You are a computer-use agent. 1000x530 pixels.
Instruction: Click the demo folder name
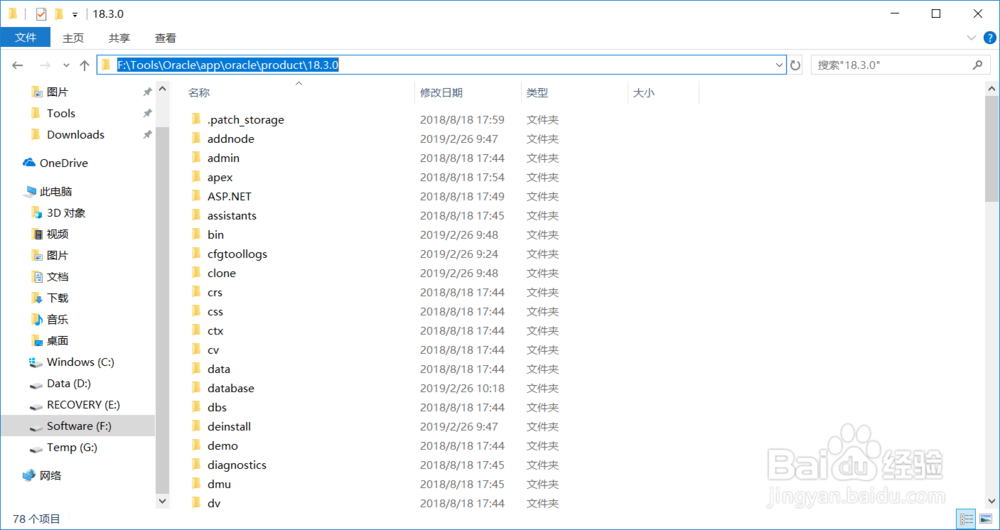[x=223, y=445]
